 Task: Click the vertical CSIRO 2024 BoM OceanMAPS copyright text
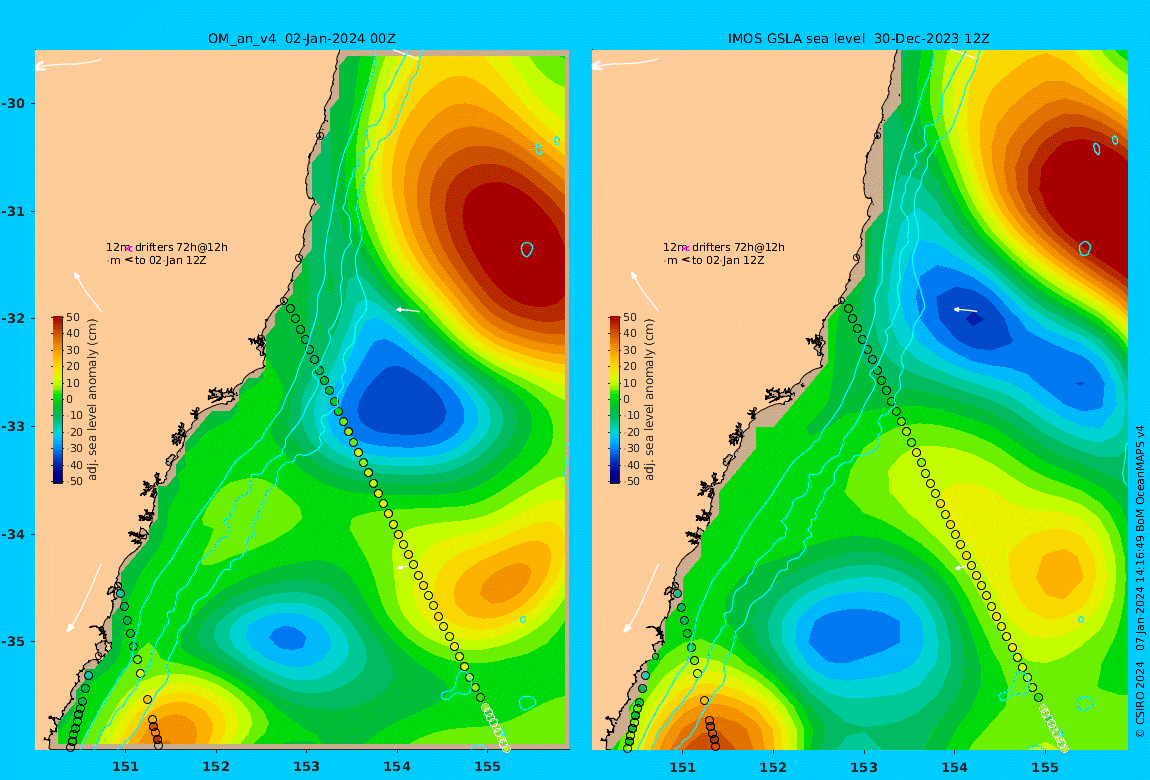click(x=1140, y=581)
